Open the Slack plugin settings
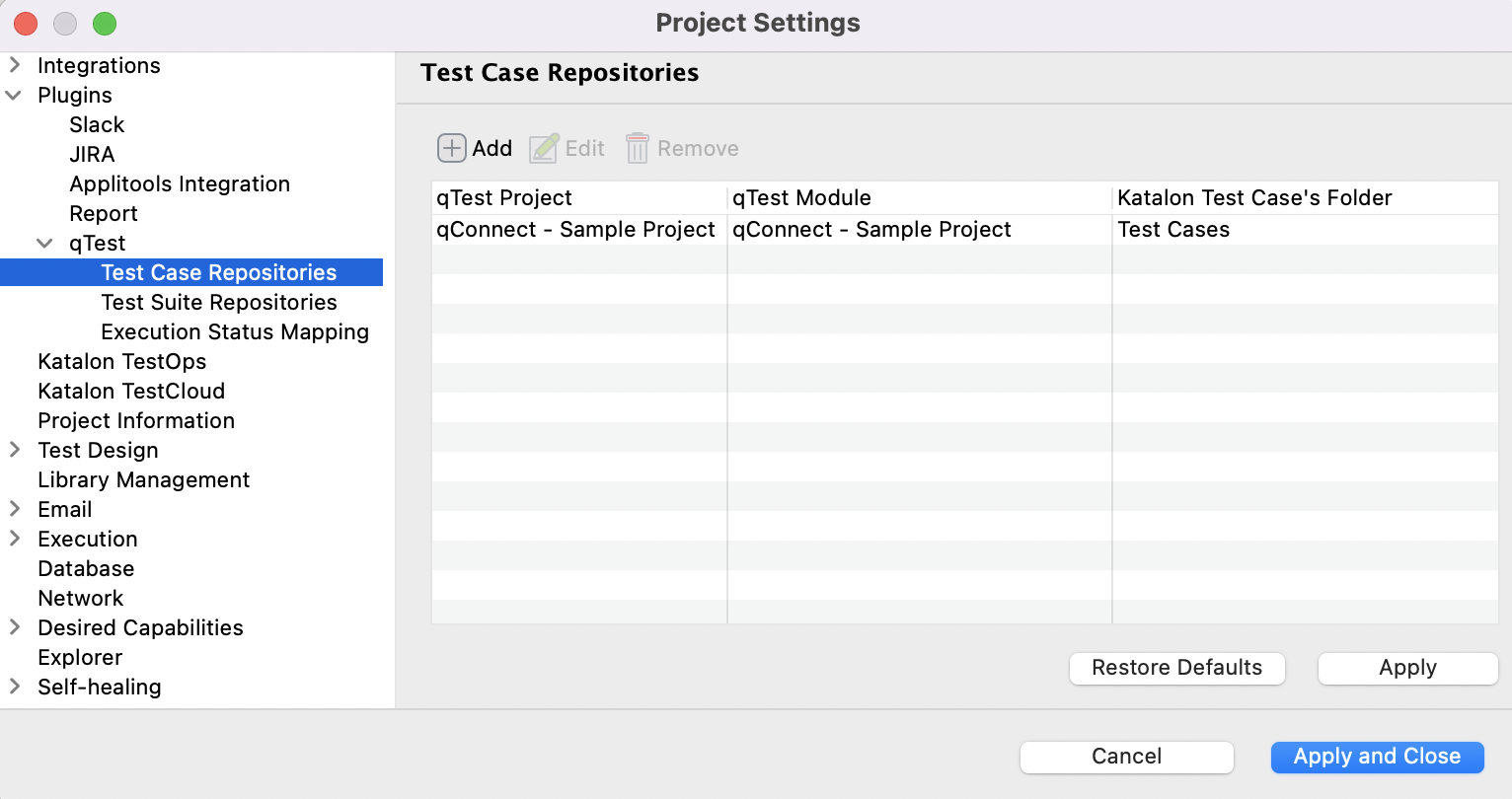 [x=97, y=124]
